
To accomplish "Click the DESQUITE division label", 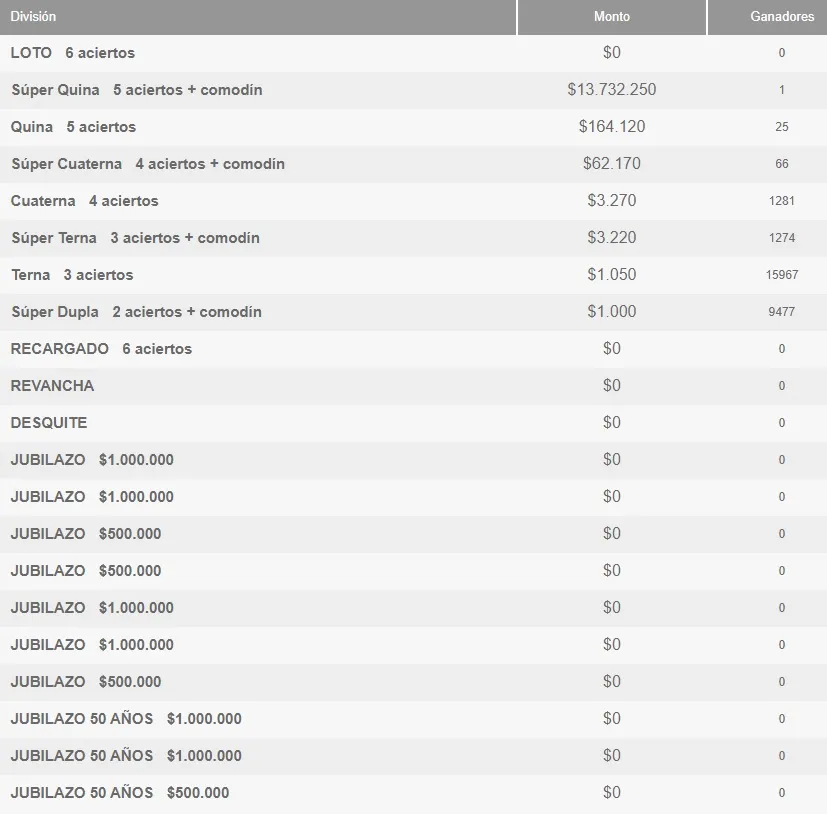I will [48, 423].
